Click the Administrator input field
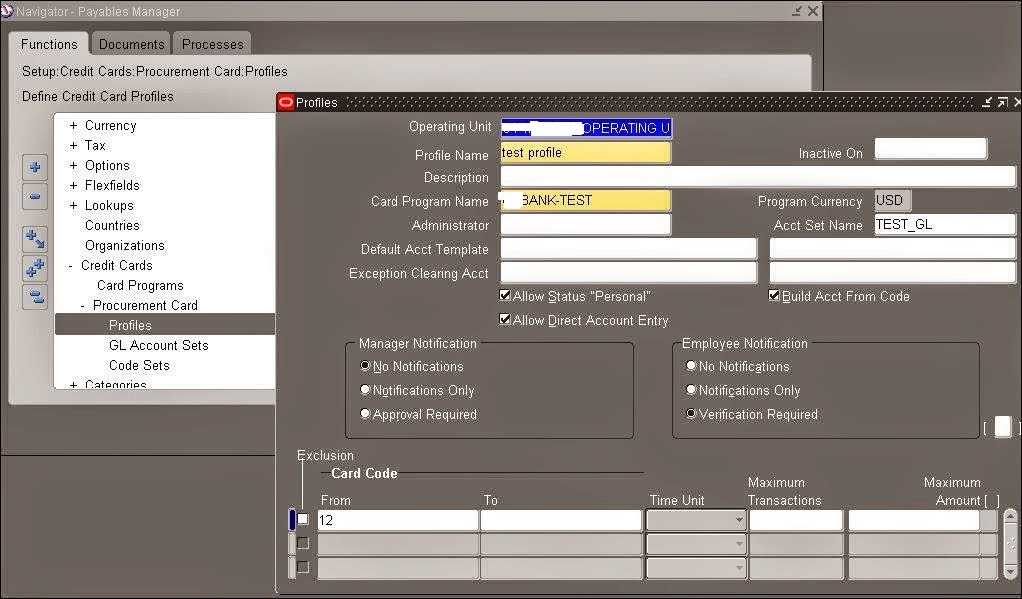 585,224
